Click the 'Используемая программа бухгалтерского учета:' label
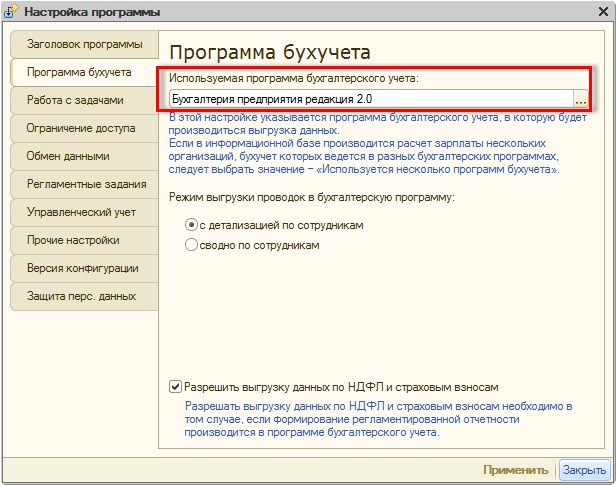616x485 pixels. tap(294, 78)
